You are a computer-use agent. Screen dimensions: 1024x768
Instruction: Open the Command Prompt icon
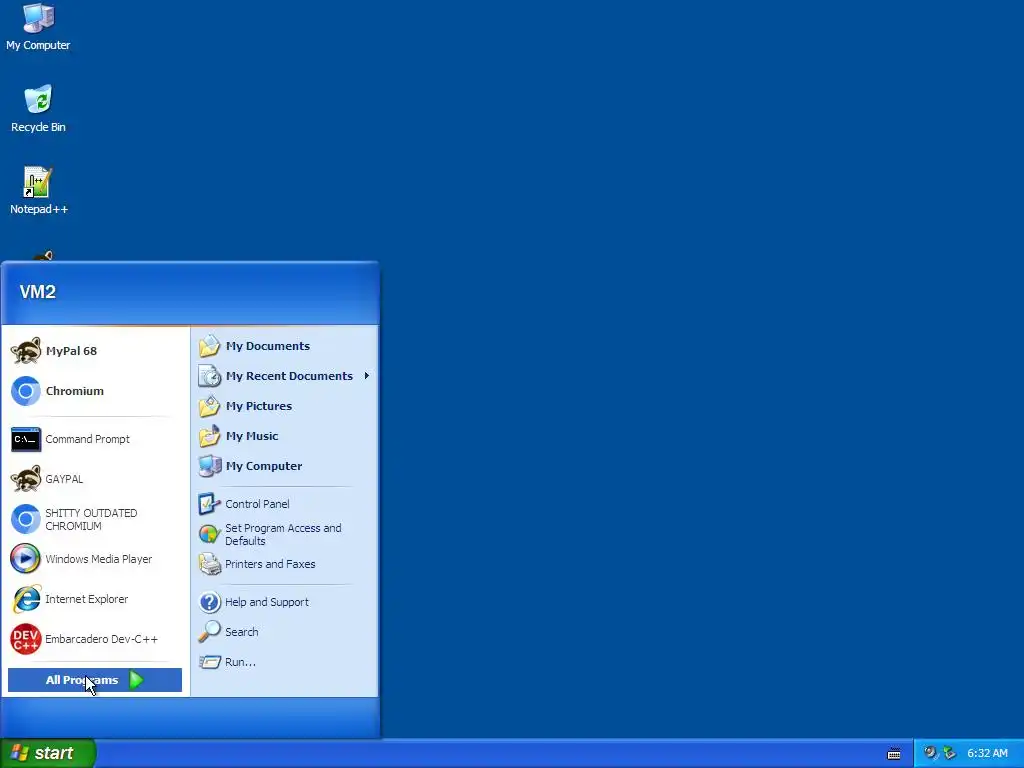(x=26, y=440)
